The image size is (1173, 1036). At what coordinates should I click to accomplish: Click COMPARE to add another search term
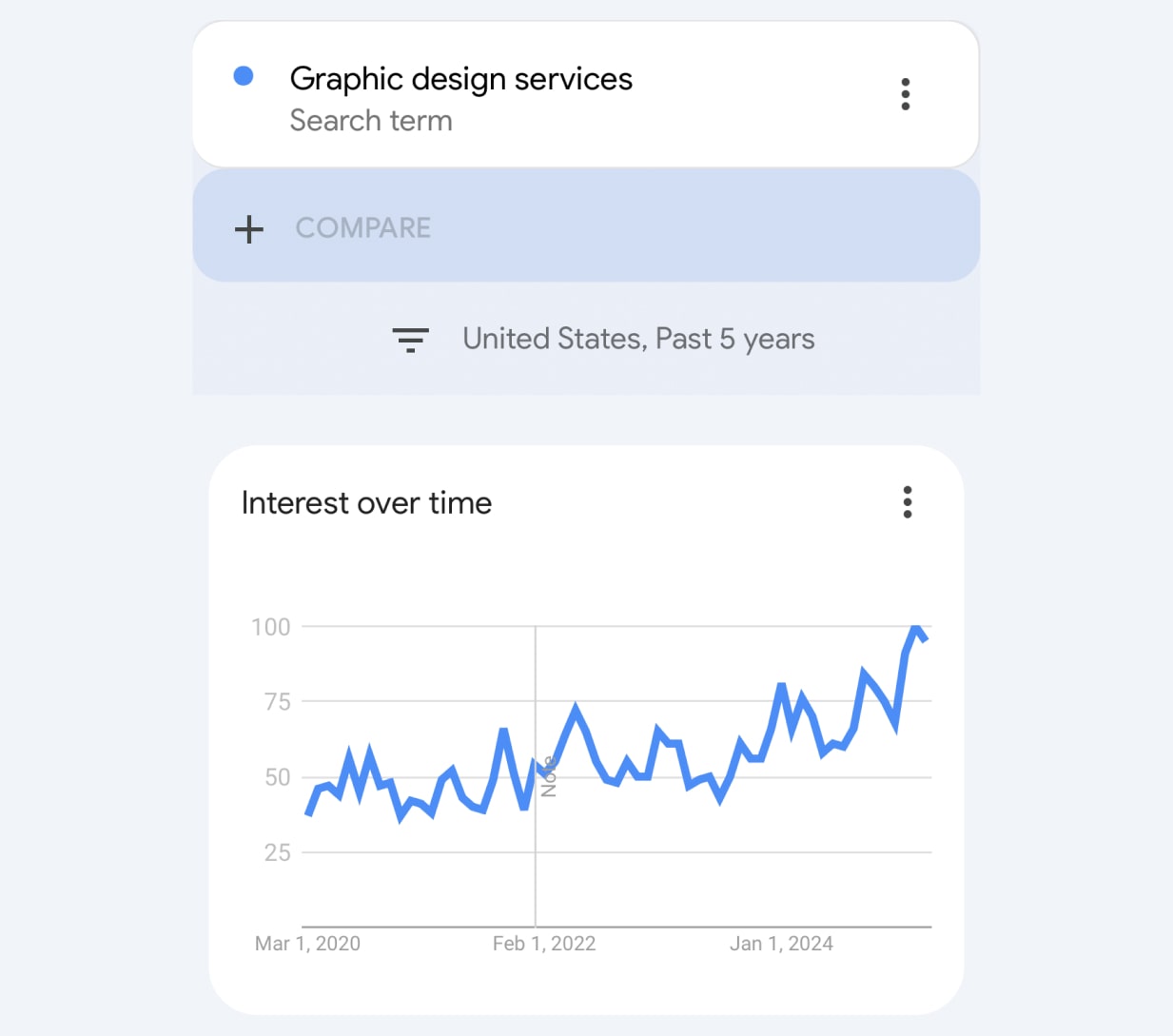pos(362,228)
